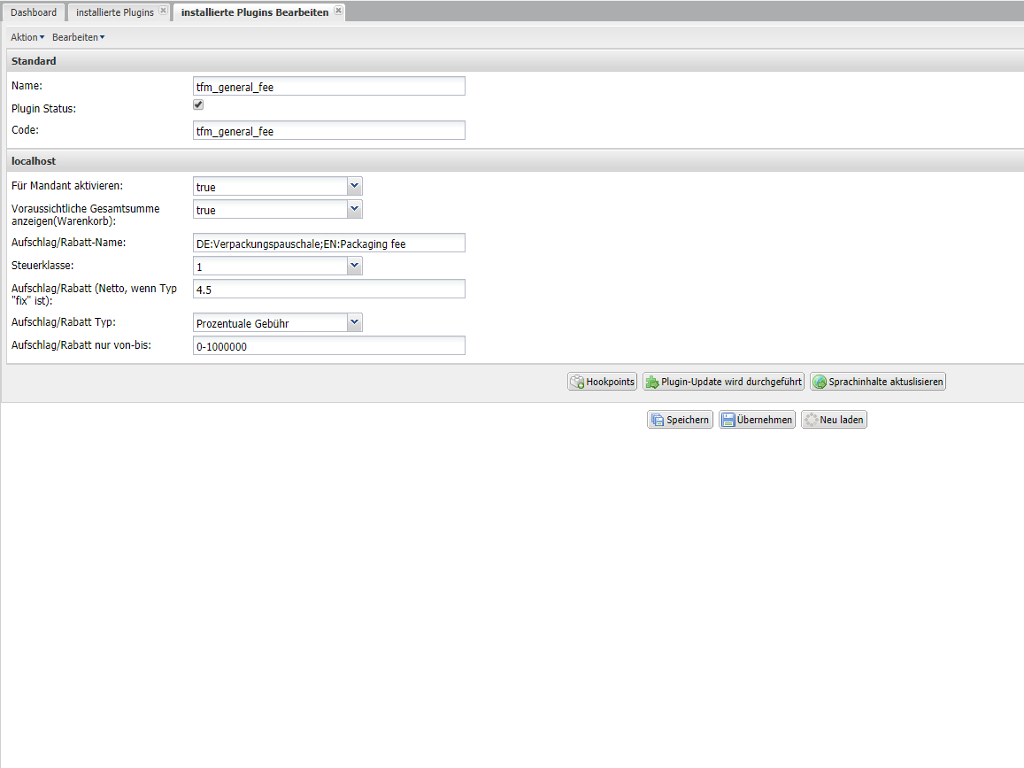Open the Steuerklasse dropdown
The image size is (1024, 768).
354,266
